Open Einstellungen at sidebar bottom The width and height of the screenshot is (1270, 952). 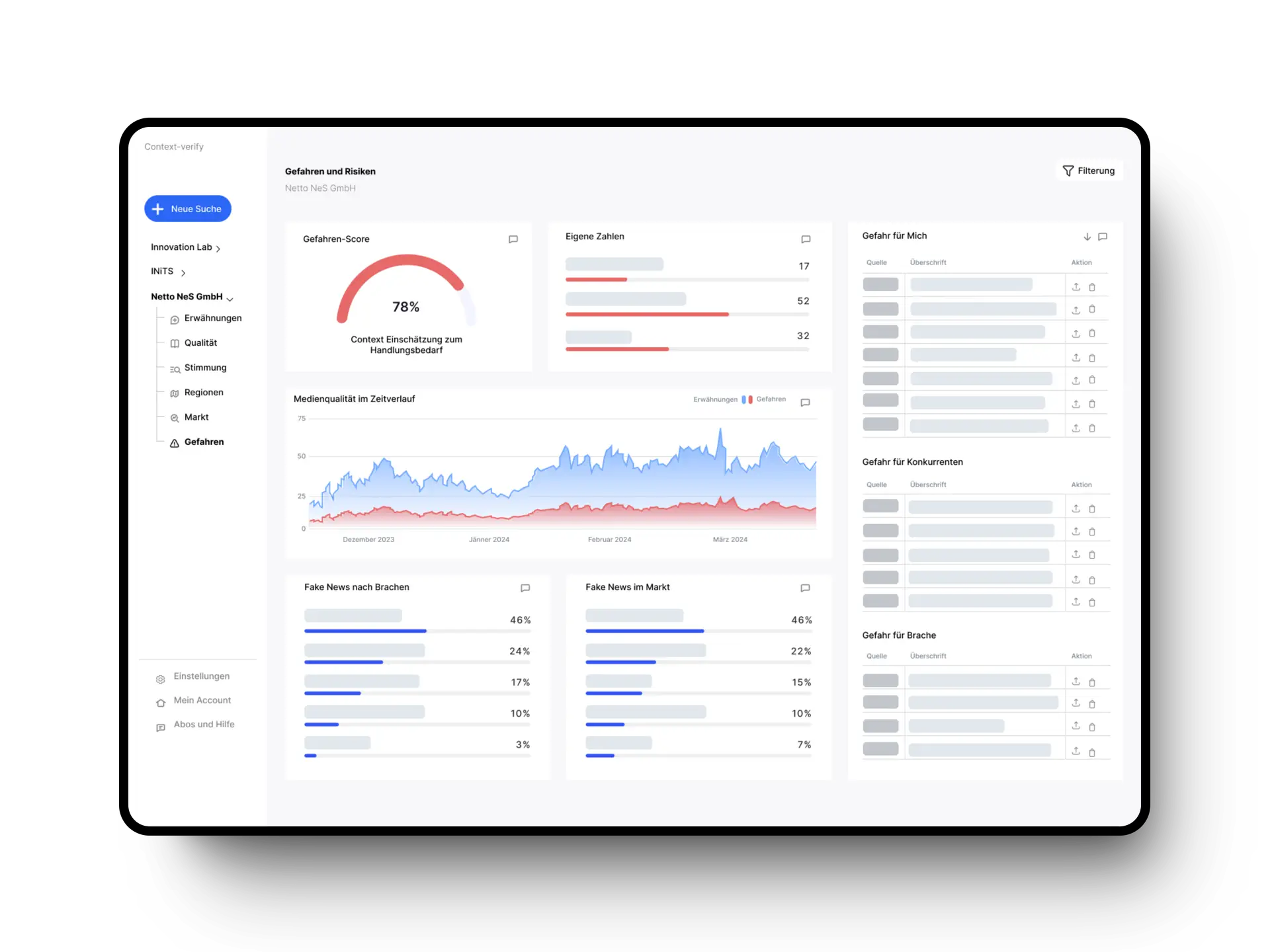201,676
